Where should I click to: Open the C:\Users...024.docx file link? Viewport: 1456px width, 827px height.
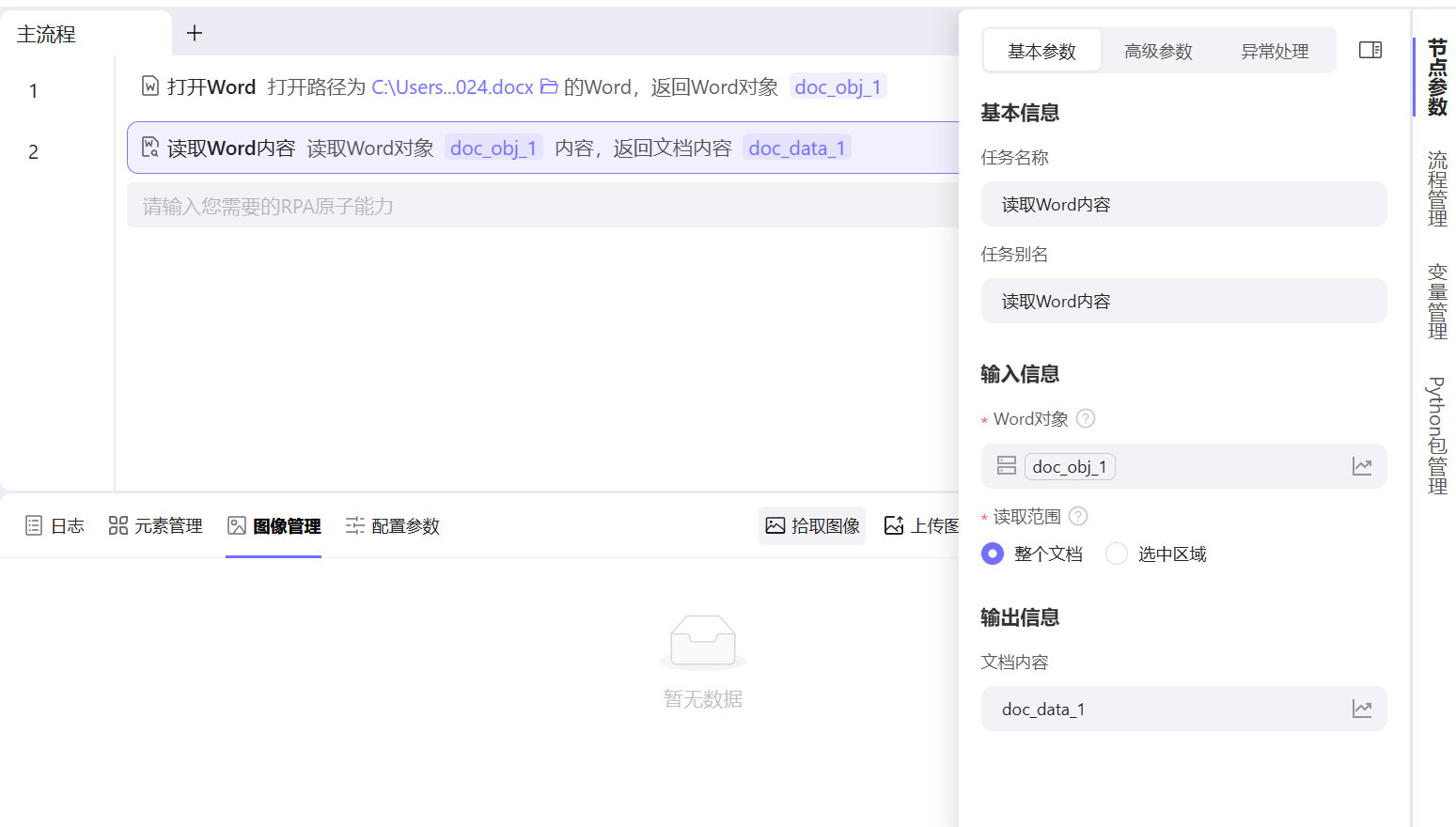(451, 86)
